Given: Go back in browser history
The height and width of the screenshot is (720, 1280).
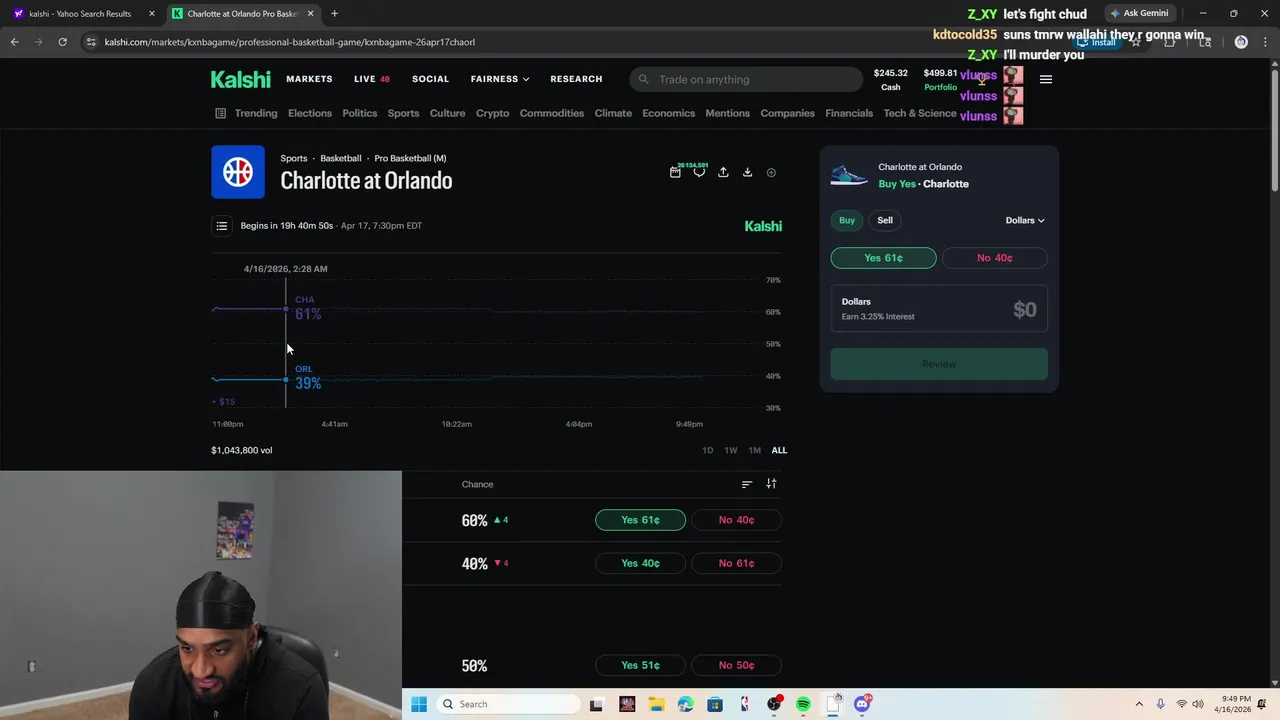Looking at the screenshot, I should tap(15, 42).
